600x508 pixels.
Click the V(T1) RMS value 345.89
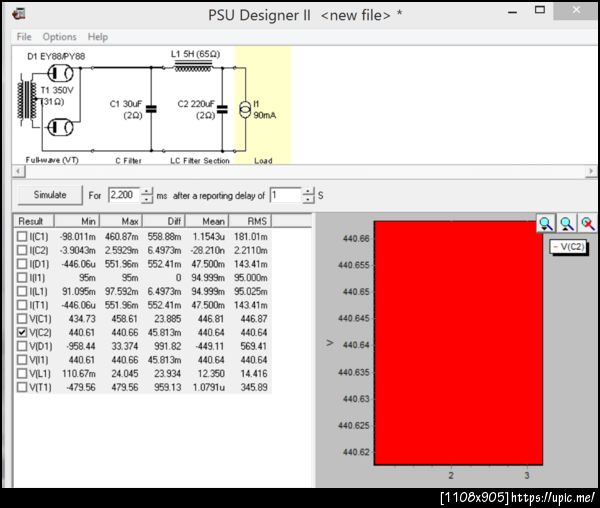[254, 388]
